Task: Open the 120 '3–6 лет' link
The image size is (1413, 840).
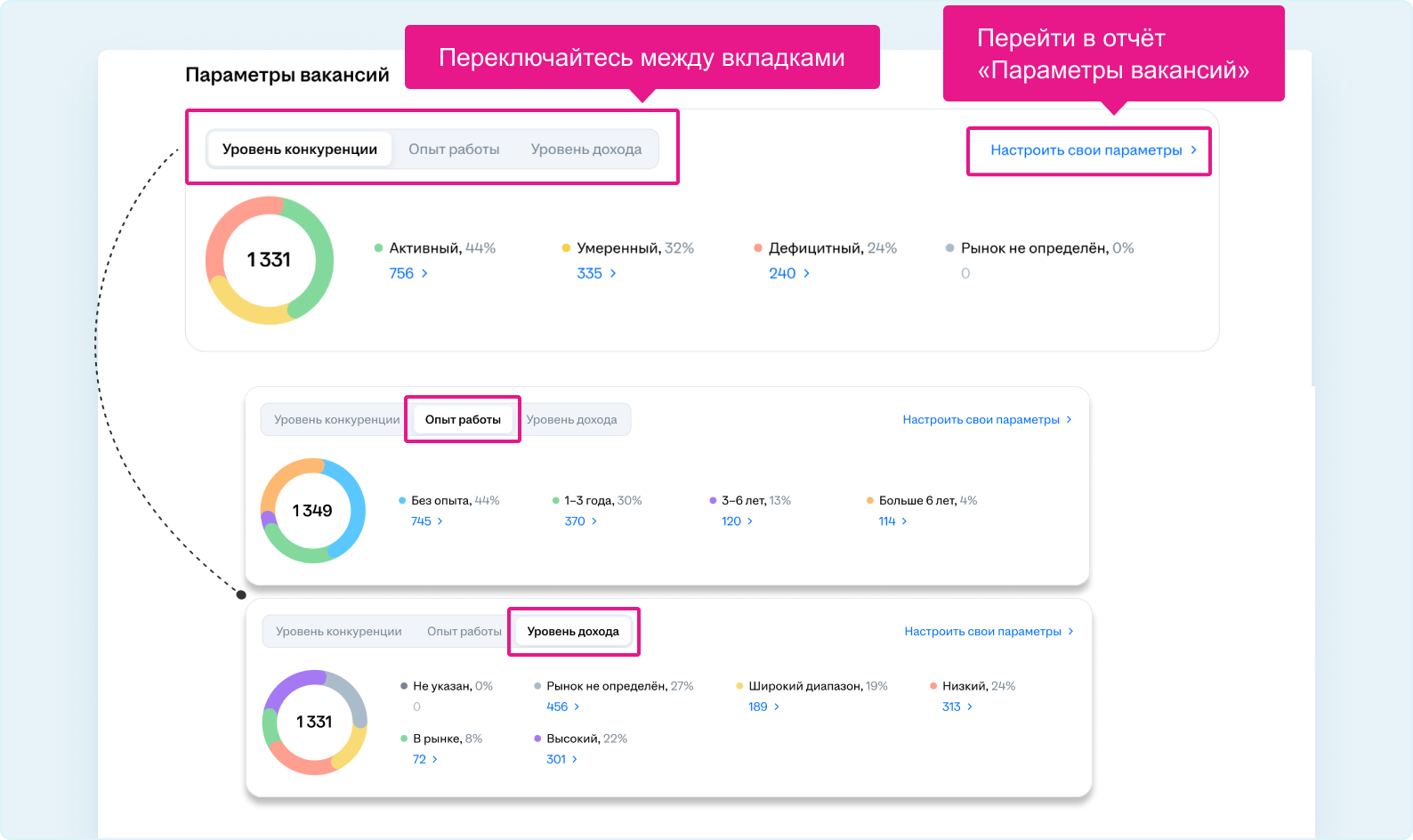Action: pos(731,521)
